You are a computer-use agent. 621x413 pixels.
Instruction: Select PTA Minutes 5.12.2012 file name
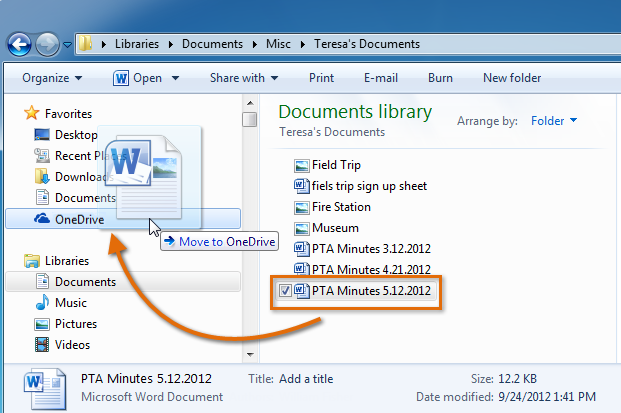pos(371,291)
